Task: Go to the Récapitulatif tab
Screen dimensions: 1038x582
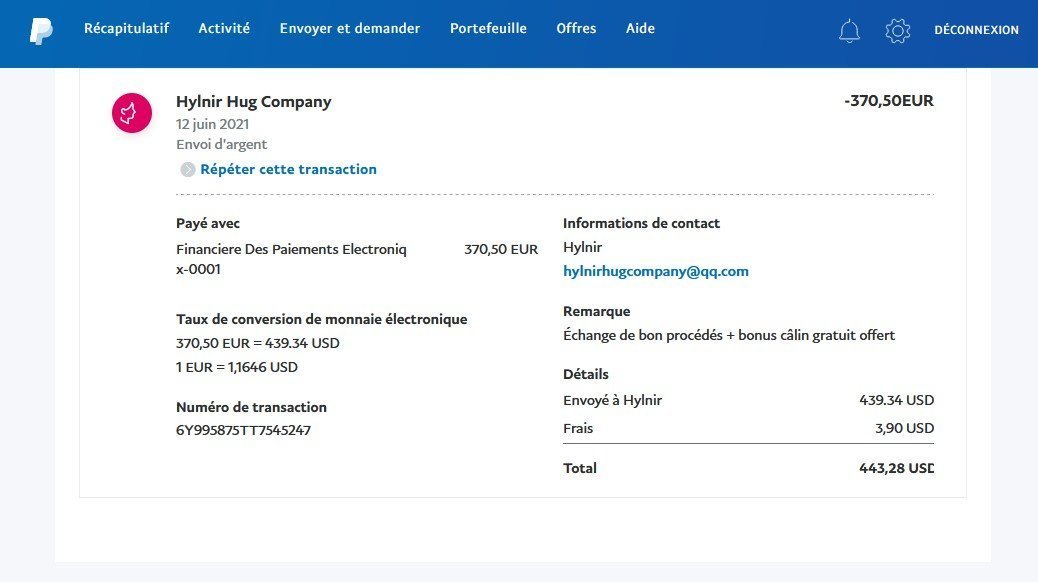Action: coord(126,29)
